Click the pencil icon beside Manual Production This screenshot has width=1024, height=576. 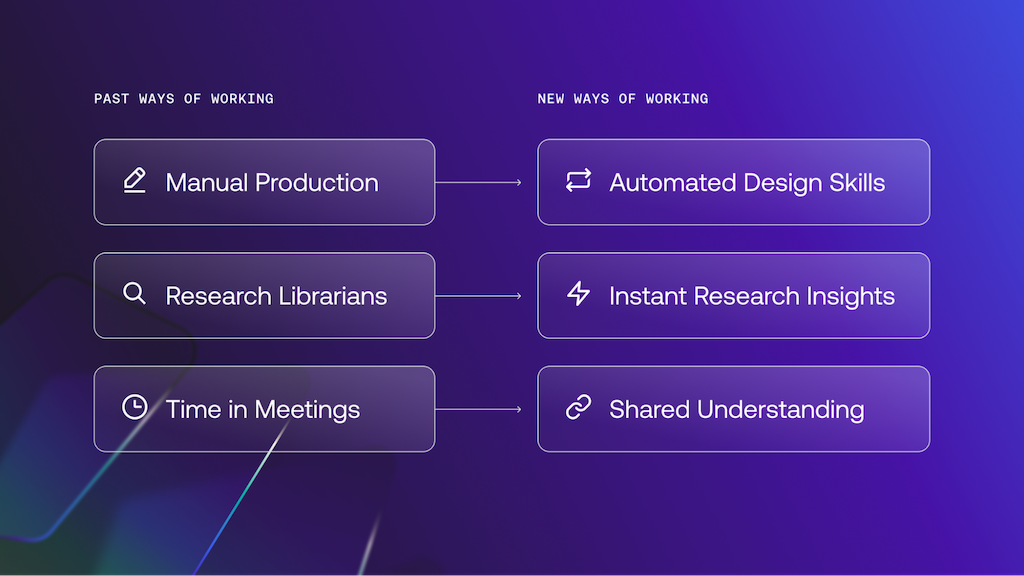click(135, 180)
